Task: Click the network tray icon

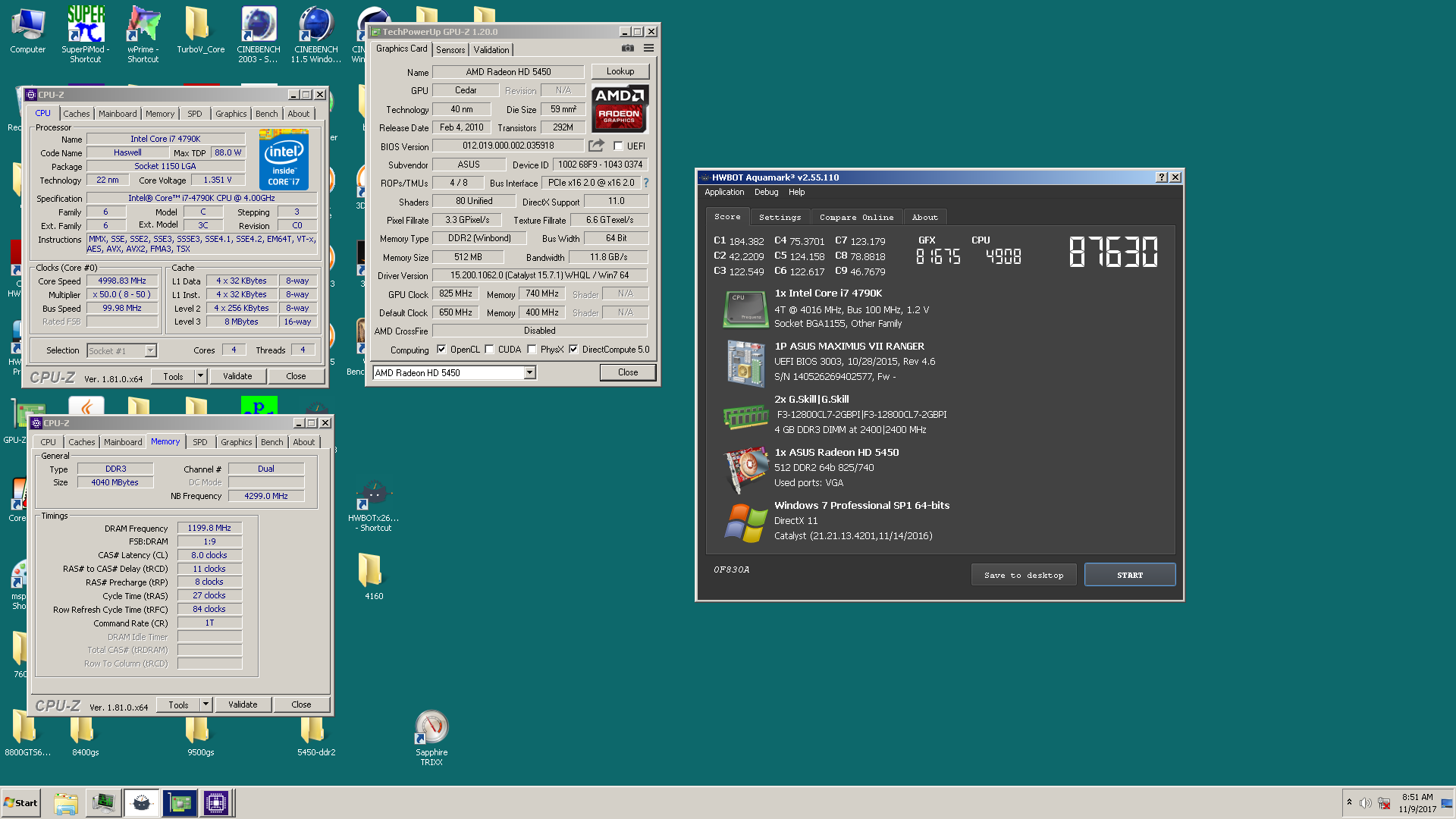Action: (1384, 803)
